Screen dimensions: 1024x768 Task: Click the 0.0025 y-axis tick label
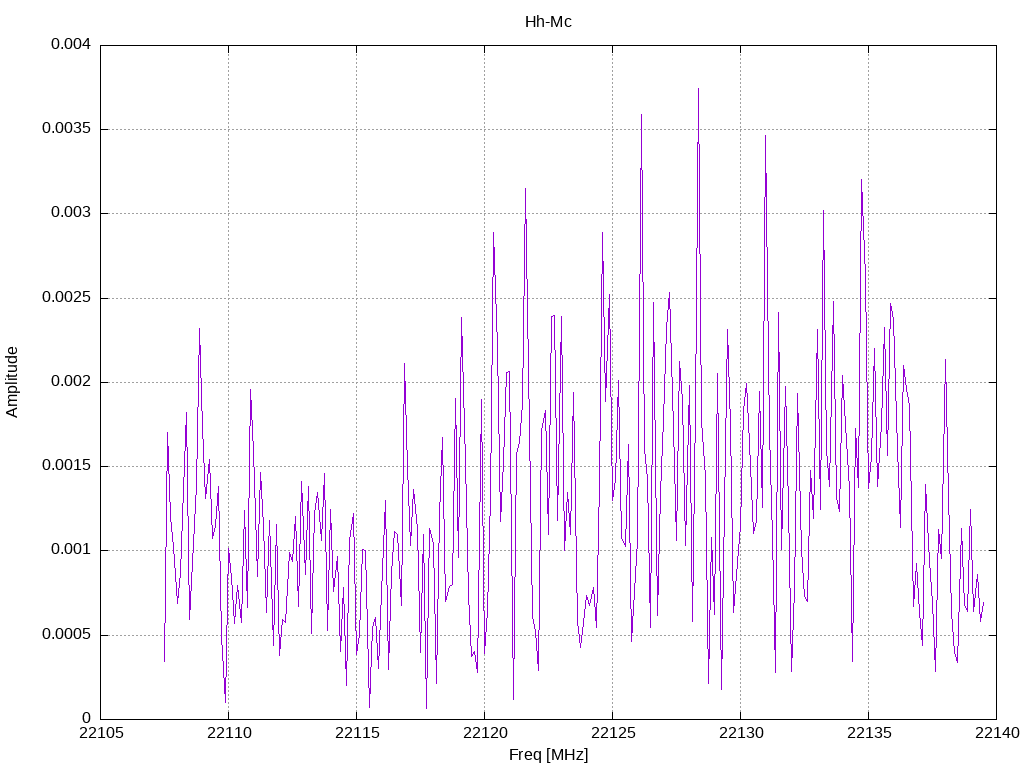coord(66,298)
